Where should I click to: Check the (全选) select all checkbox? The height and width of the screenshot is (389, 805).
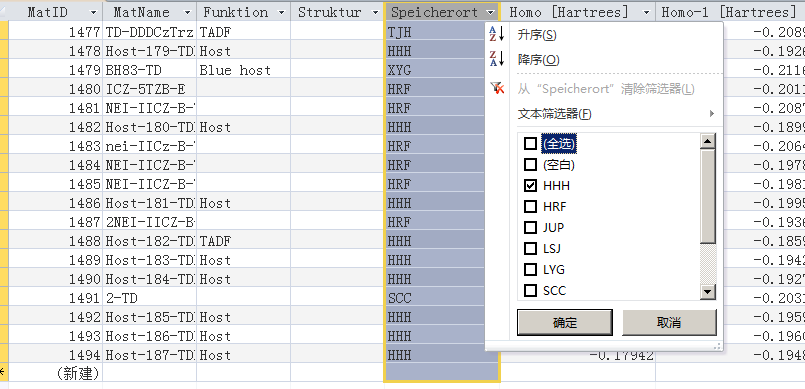click(x=530, y=144)
